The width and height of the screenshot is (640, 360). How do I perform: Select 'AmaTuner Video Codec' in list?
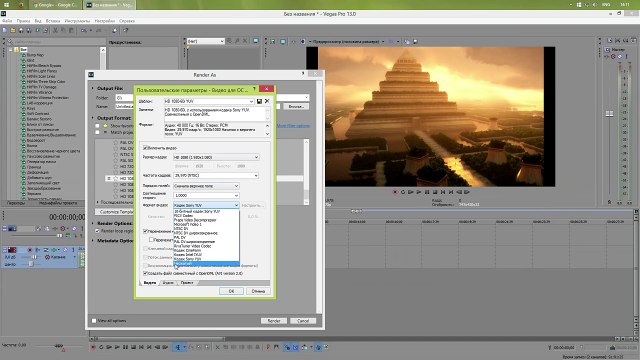point(206,246)
